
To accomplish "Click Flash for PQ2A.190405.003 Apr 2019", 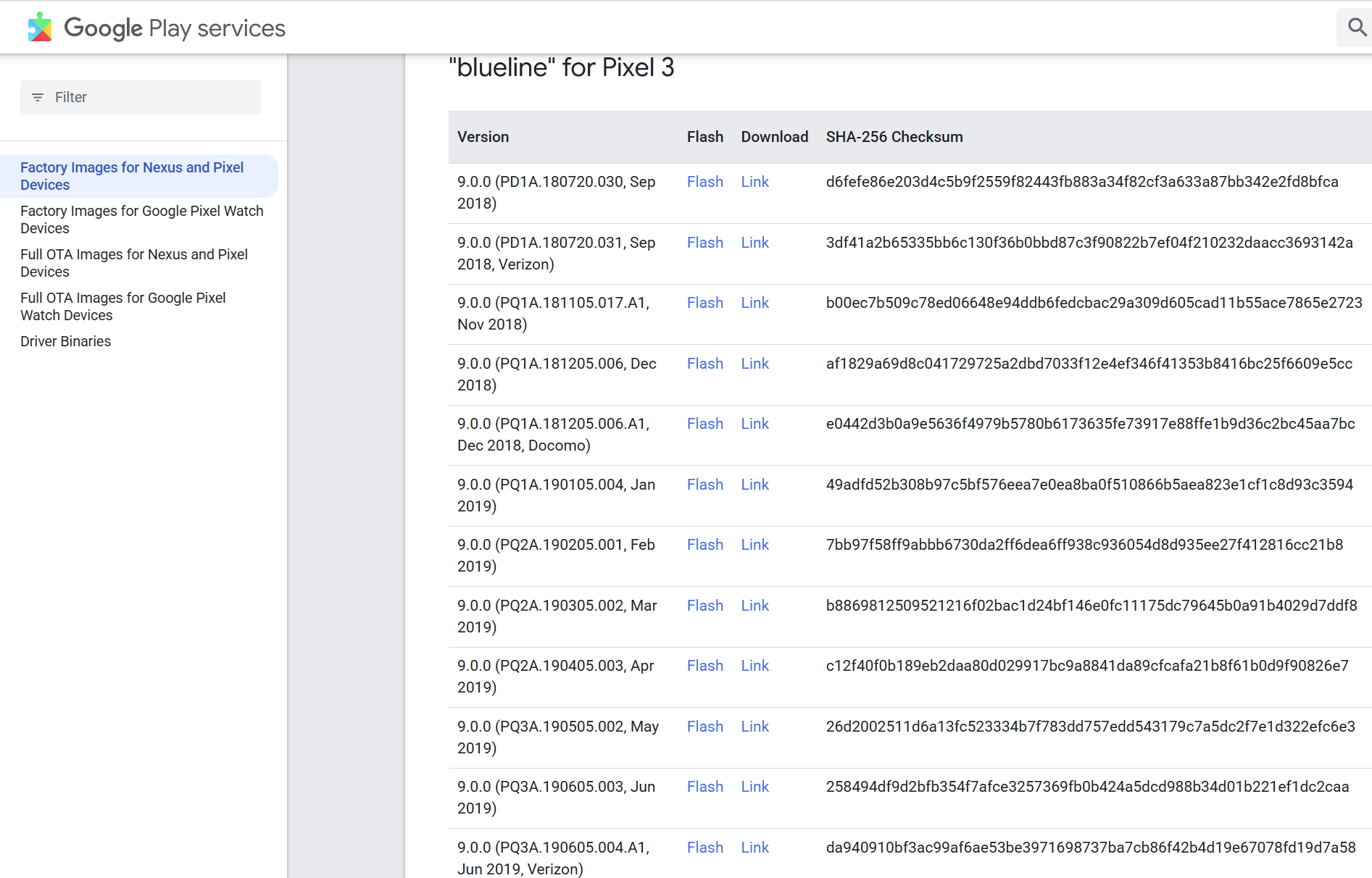I will [705, 666].
